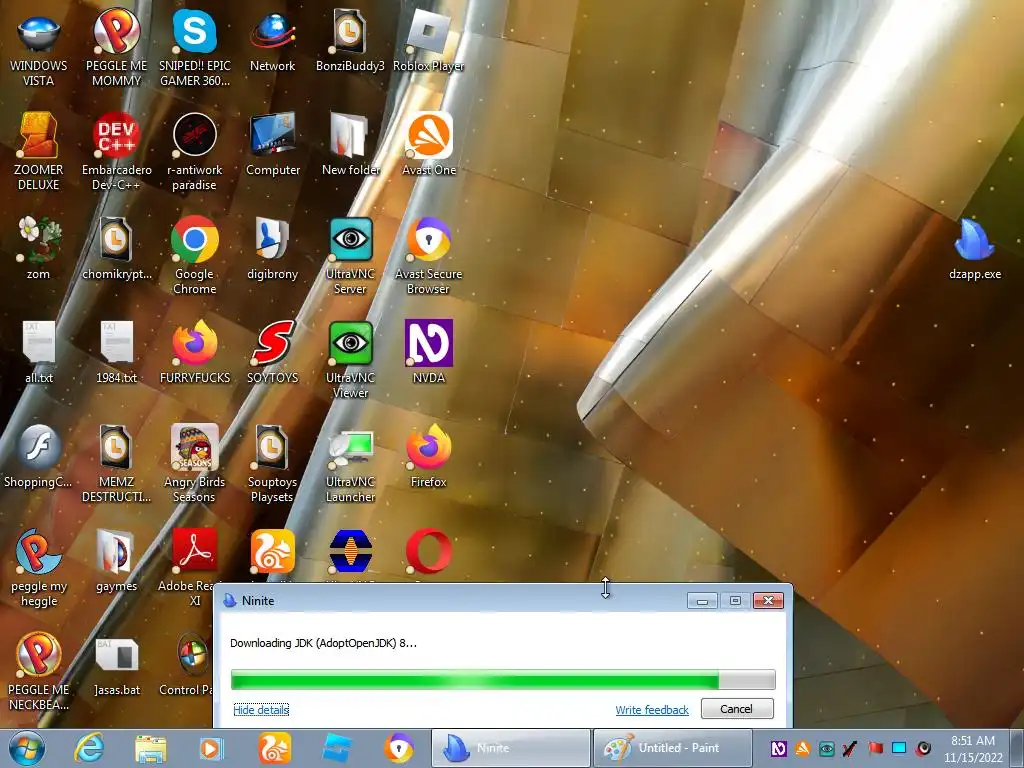The image size is (1024, 768).
Task: Select the Roblox Player icon
Action: (428, 40)
